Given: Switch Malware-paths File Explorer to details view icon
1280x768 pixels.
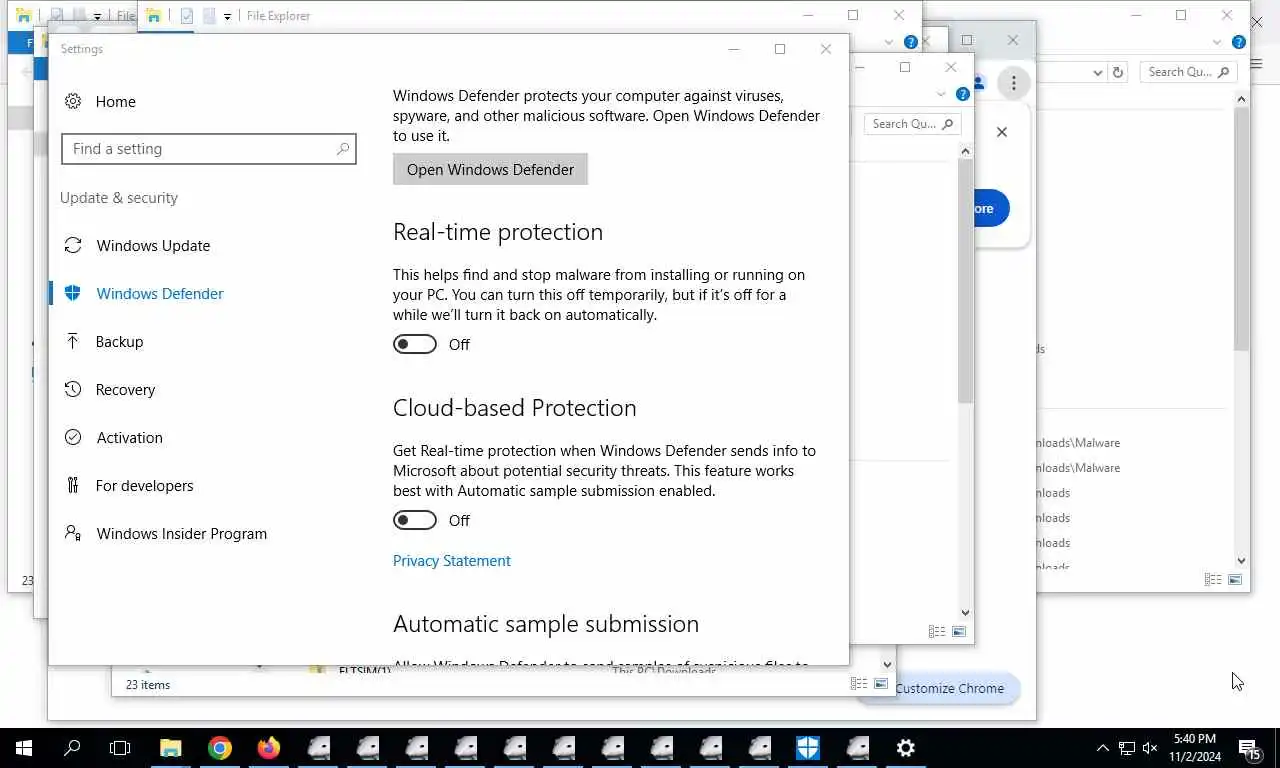Looking at the screenshot, I should coord(1213,580).
